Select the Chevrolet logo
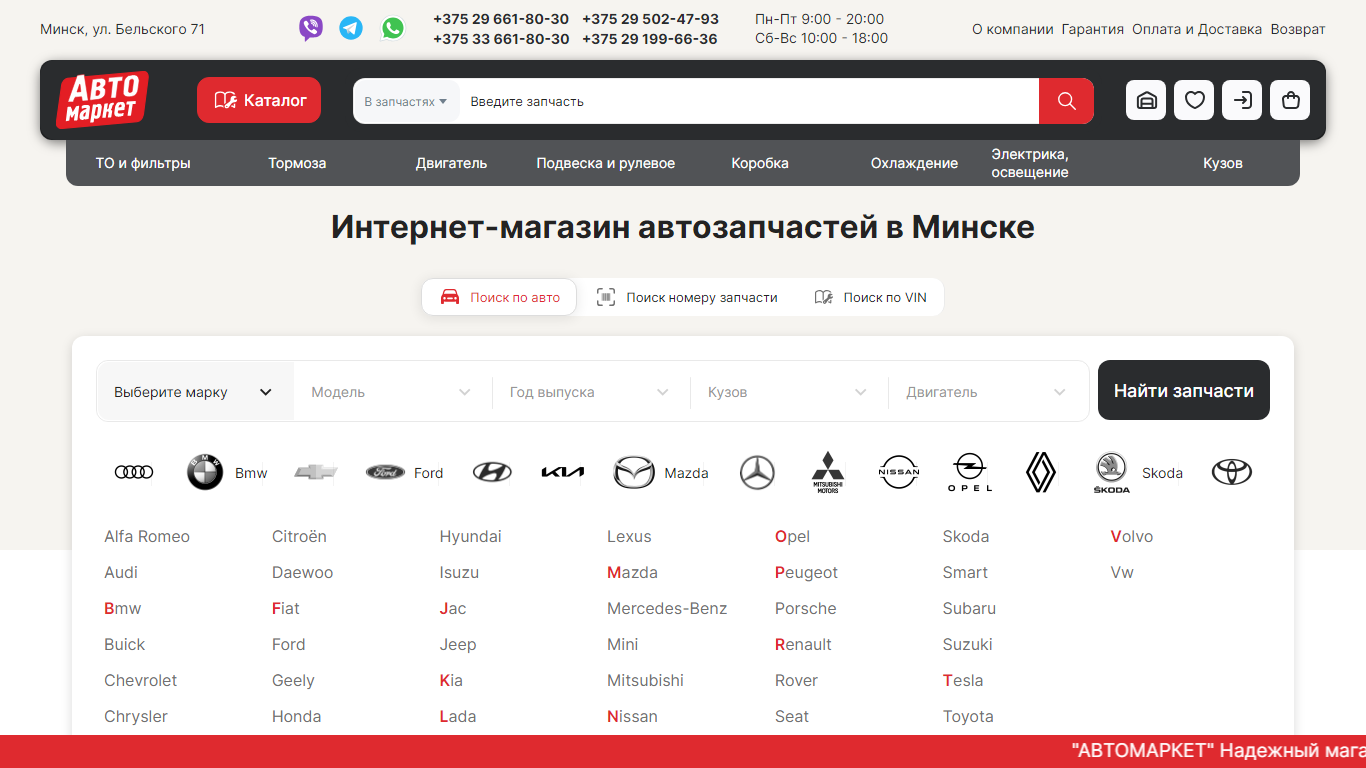The image size is (1366, 768). point(316,472)
